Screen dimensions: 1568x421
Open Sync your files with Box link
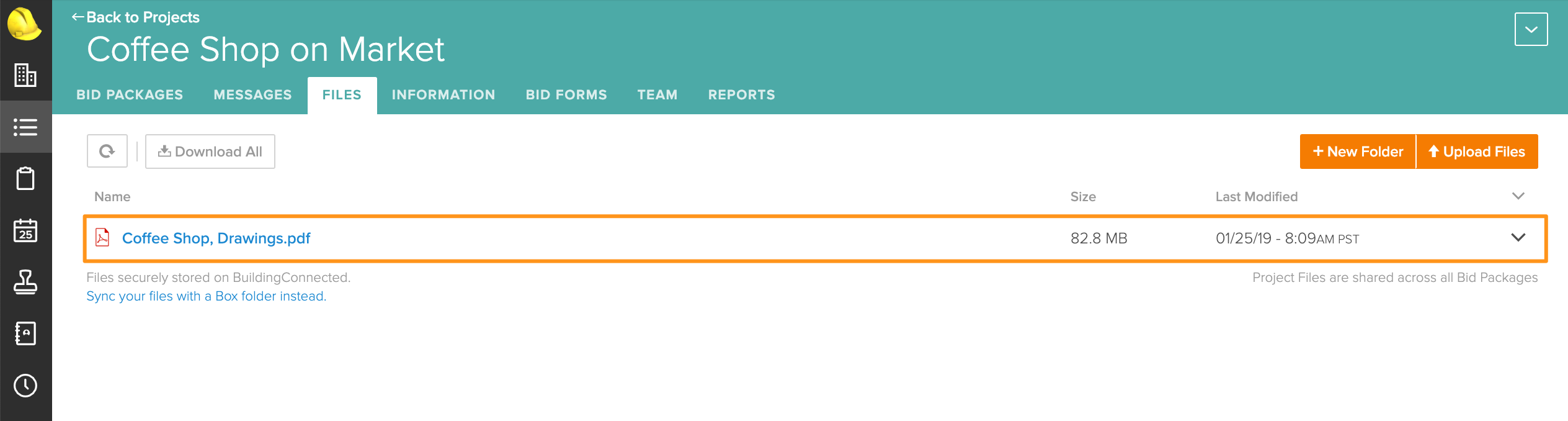pos(206,296)
